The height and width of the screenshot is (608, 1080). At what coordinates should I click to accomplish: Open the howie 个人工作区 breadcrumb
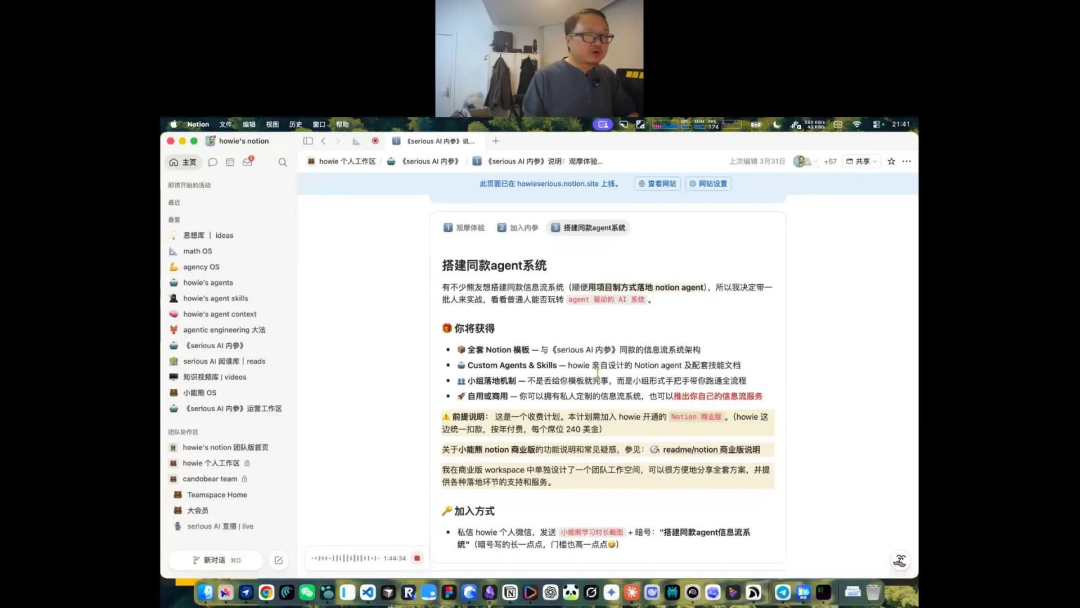pyautogui.click(x=342, y=161)
